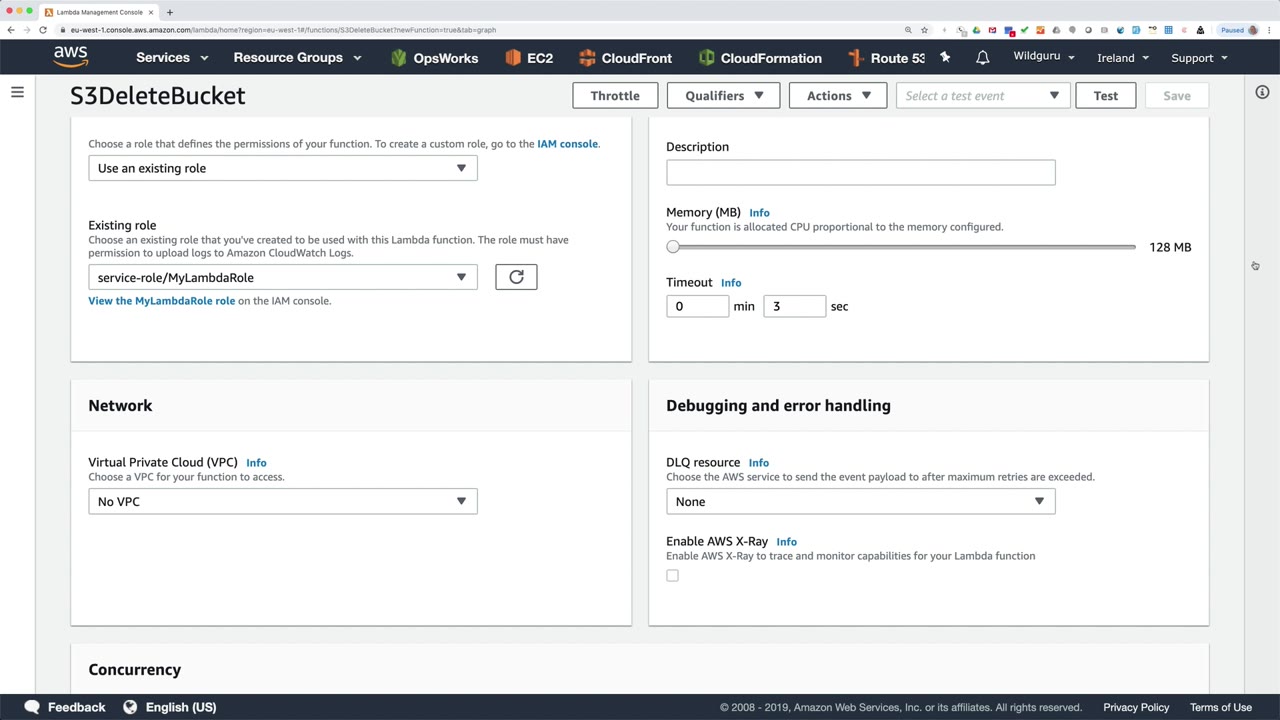Go back using the browser back arrow
Viewport: 1280px width, 720px height.
coord(11,30)
